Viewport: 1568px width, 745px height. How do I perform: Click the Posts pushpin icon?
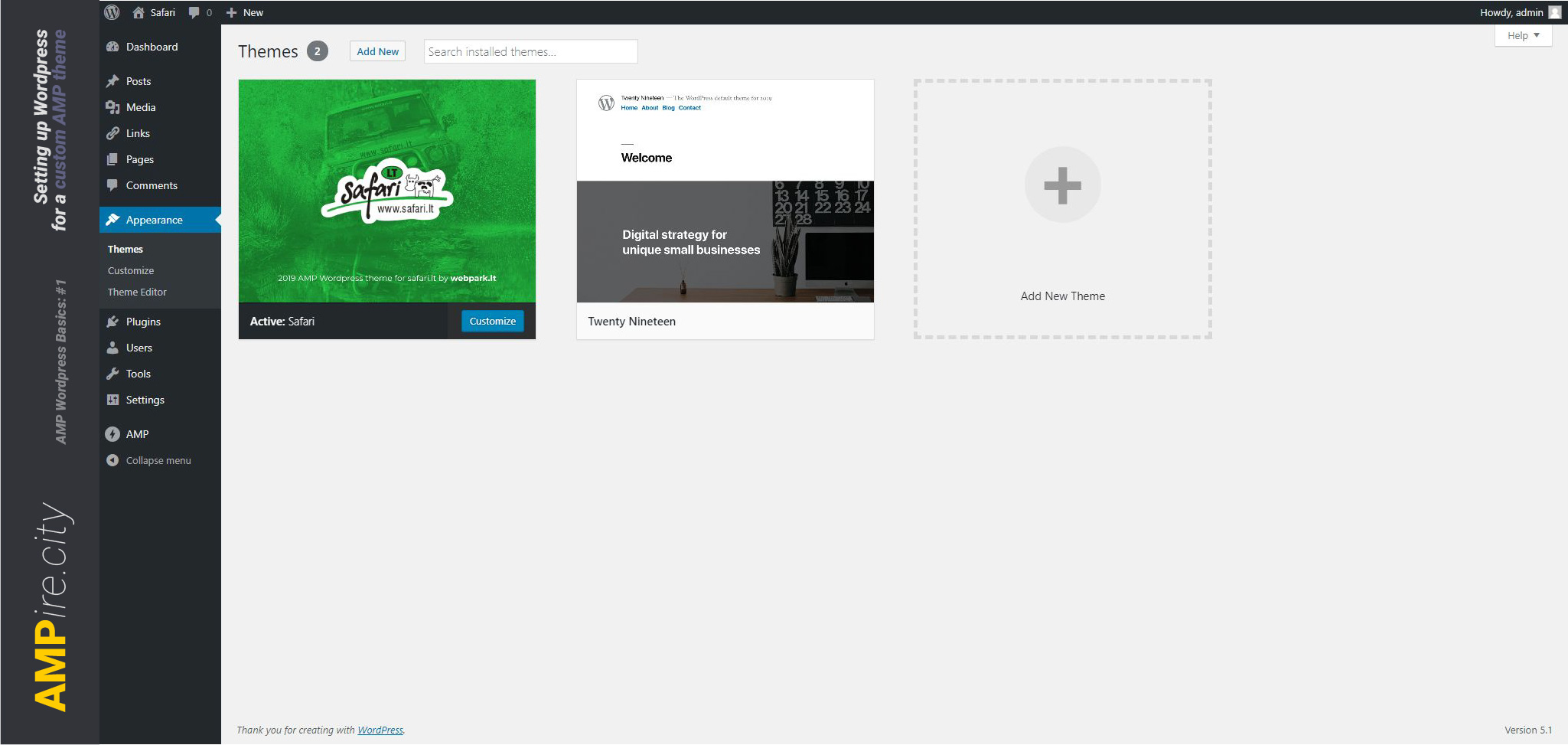112,81
